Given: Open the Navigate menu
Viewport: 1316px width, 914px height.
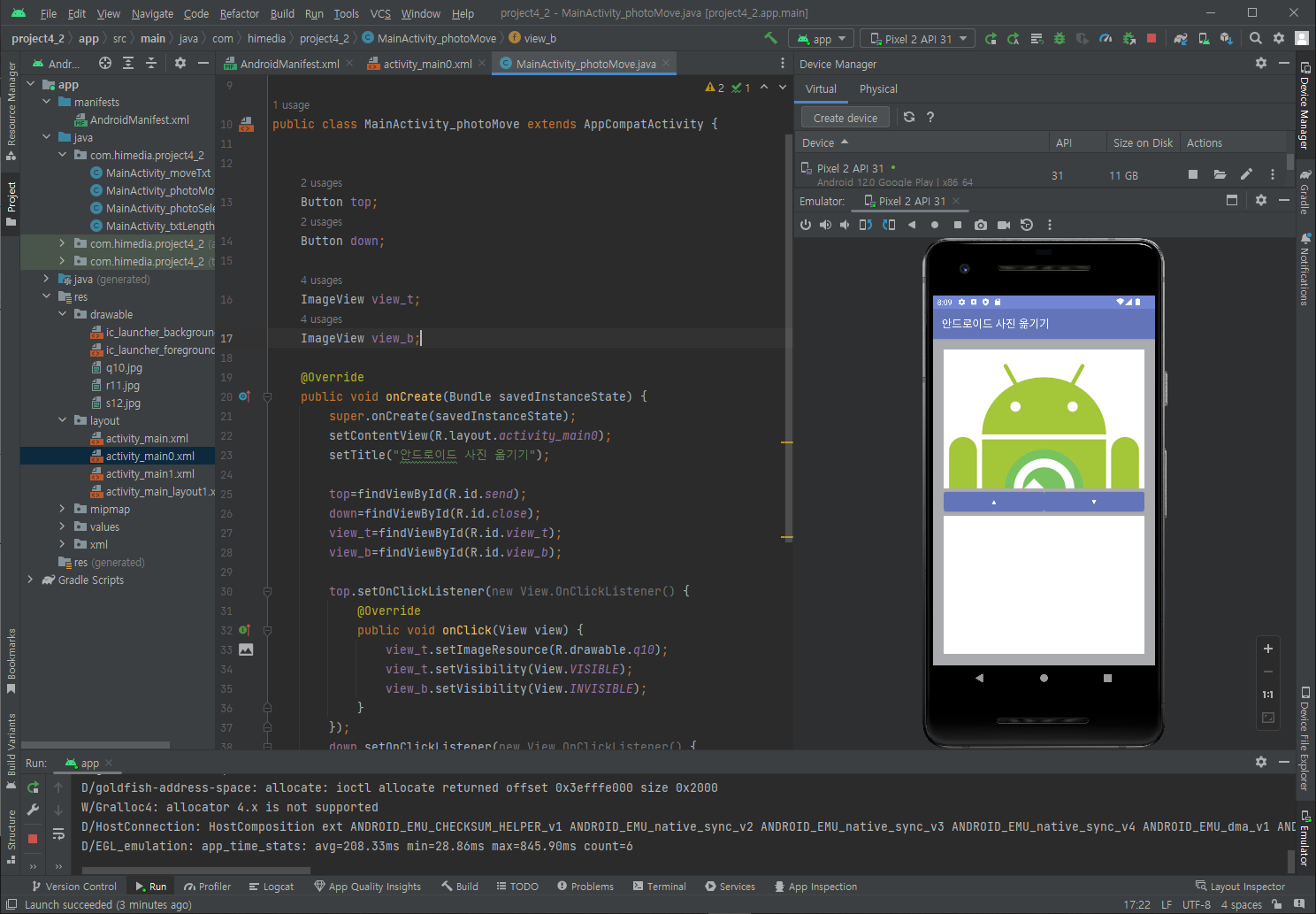Looking at the screenshot, I should pos(152,13).
